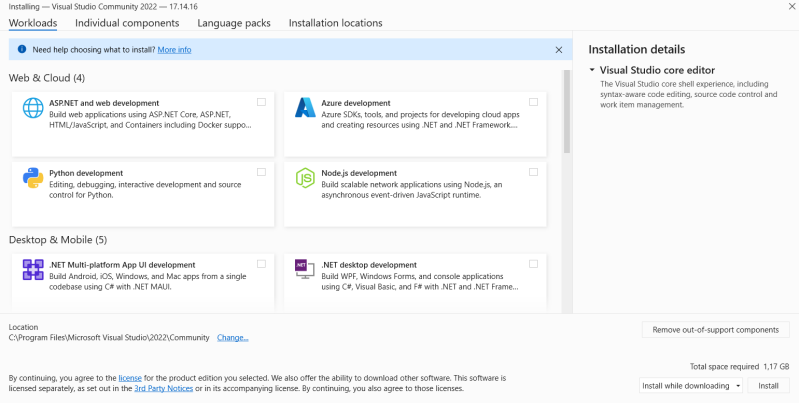Check the Python development workload
The width and height of the screenshot is (799, 403).
[261, 172]
